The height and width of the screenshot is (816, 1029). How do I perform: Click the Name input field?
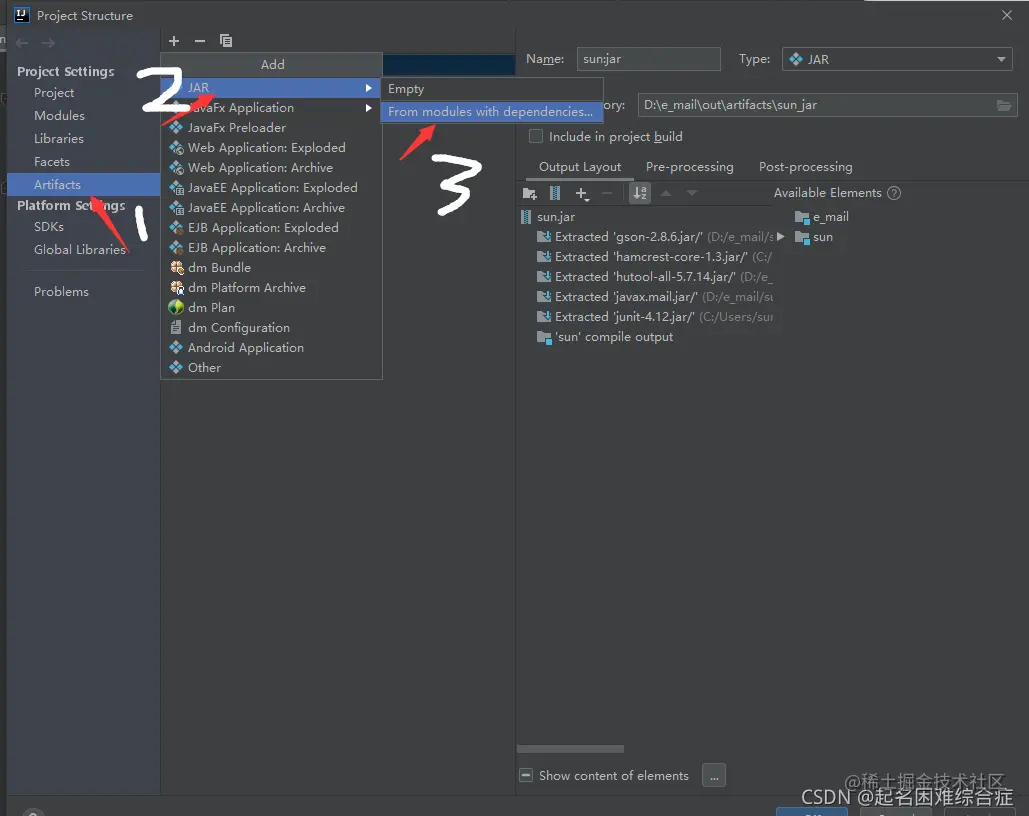coord(648,59)
